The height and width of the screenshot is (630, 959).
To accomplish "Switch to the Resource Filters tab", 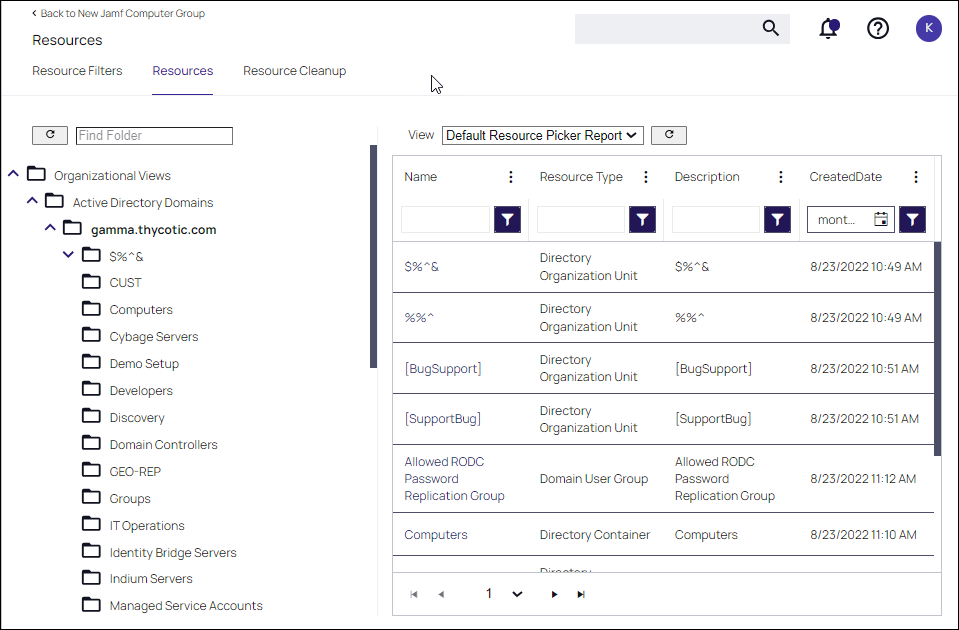I will (x=77, y=71).
